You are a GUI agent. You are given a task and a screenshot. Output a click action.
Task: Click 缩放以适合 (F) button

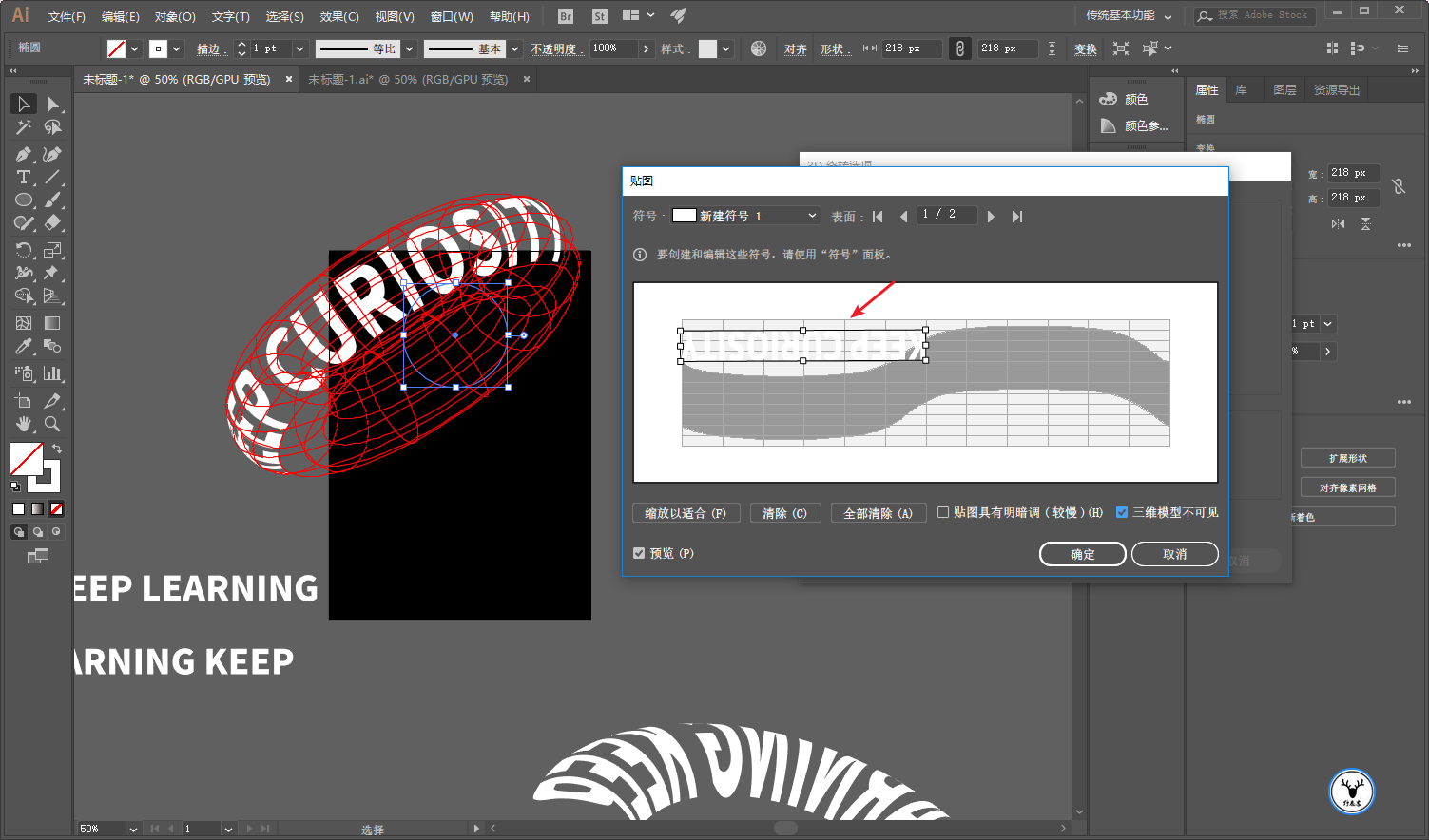click(x=686, y=513)
